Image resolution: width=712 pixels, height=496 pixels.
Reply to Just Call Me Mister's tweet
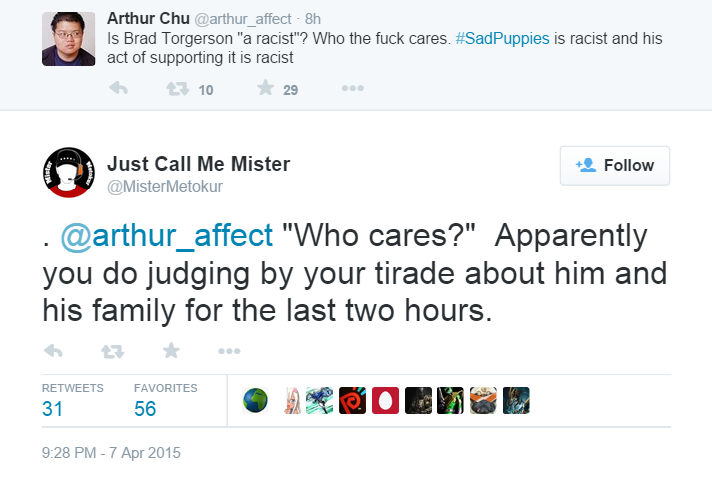[x=53, y=351]
